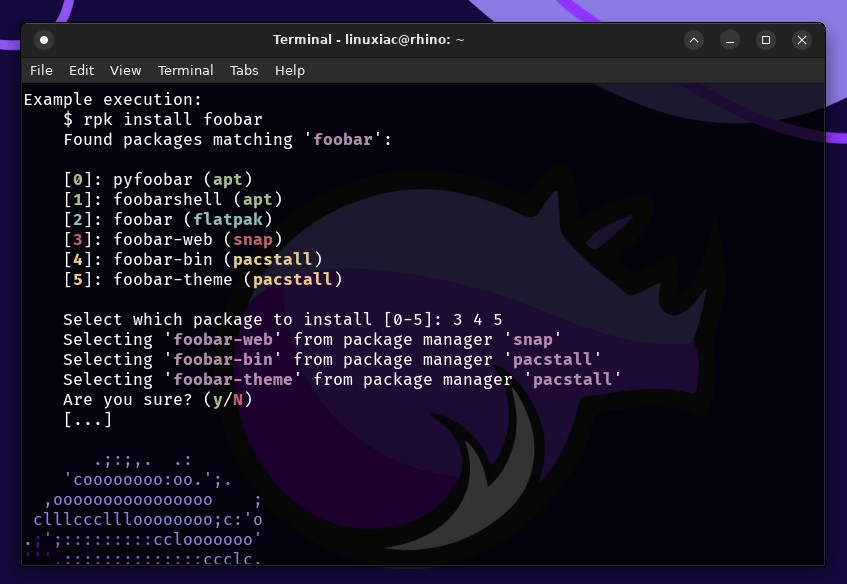The image size is (847, 584).
Task: Minimize the Terminal window
Action: [x=730, y=40]
